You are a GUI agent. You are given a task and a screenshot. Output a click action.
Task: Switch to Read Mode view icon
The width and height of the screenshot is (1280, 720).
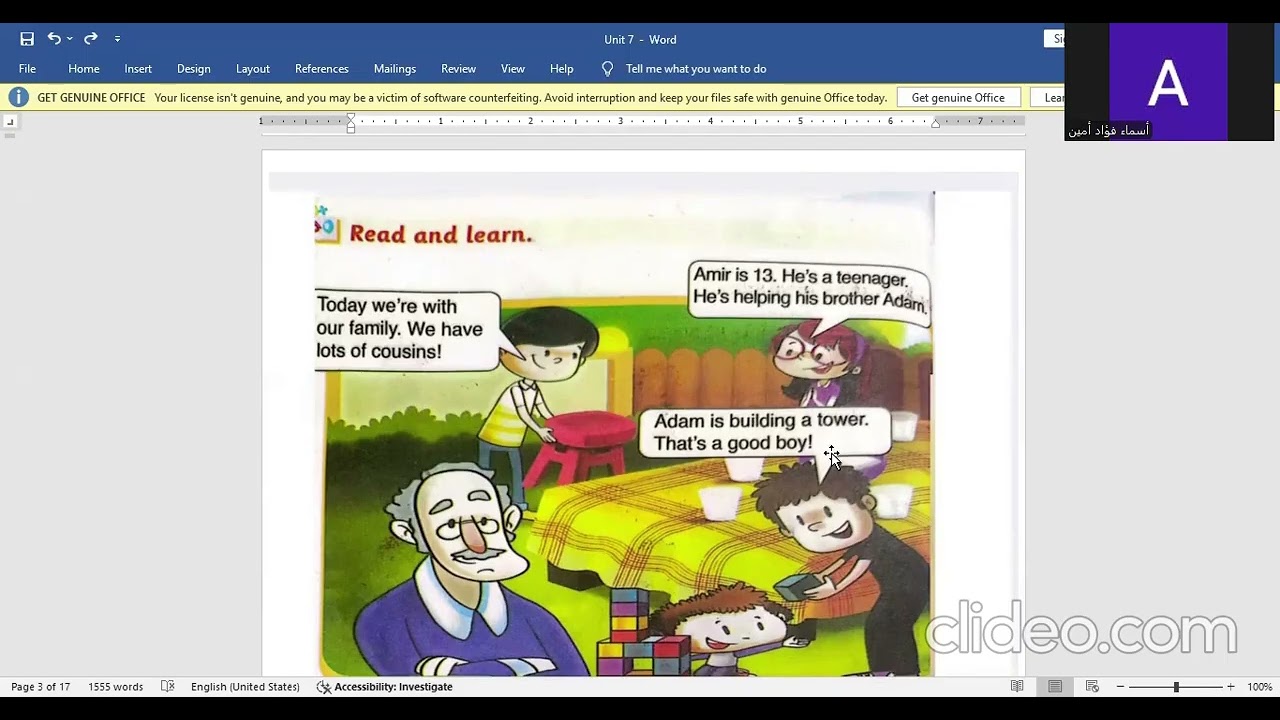tap(1017, 687)
